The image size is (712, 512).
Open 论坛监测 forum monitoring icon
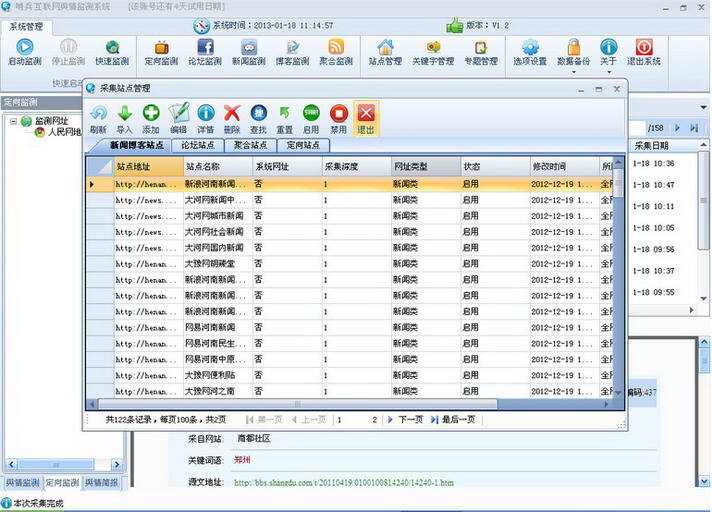click(x=205, y=47)
